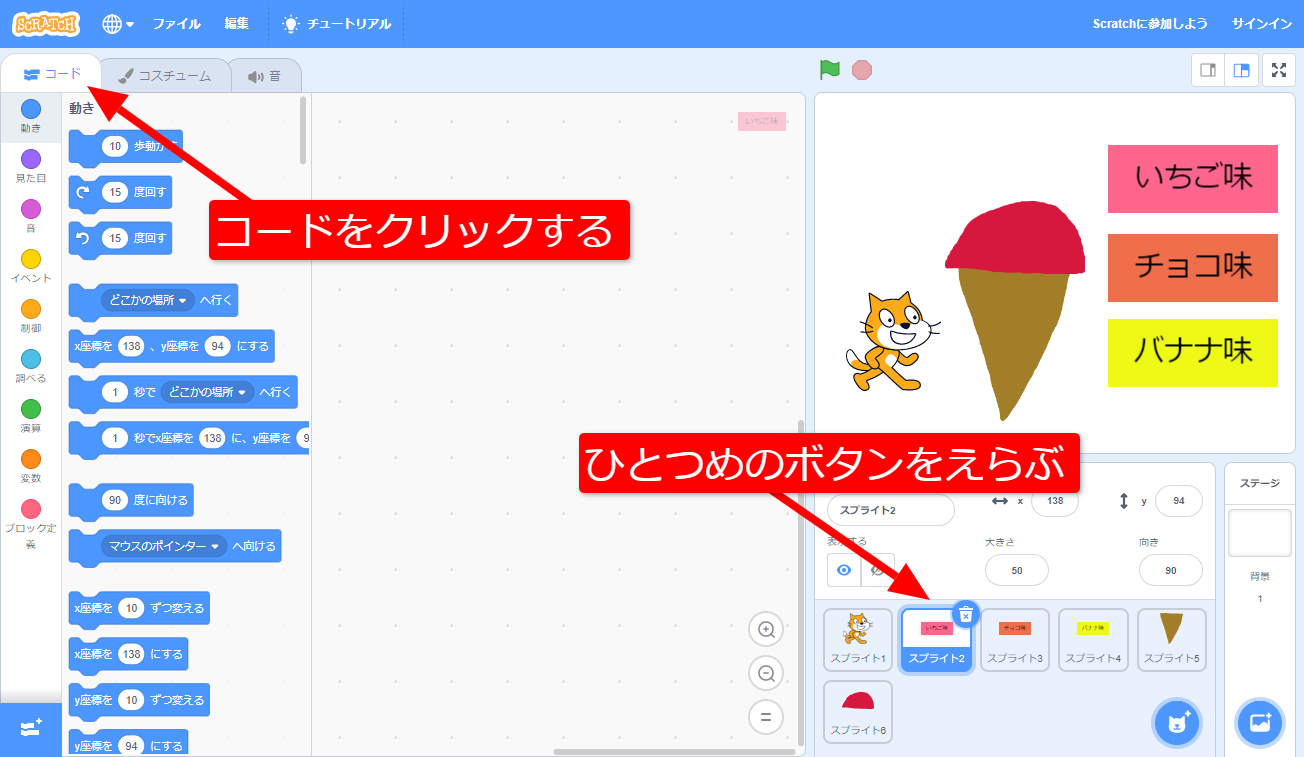Screen dimensions: 1304x757
Task: Open the choose a backdrop button
Action: tap(1260, 723)
